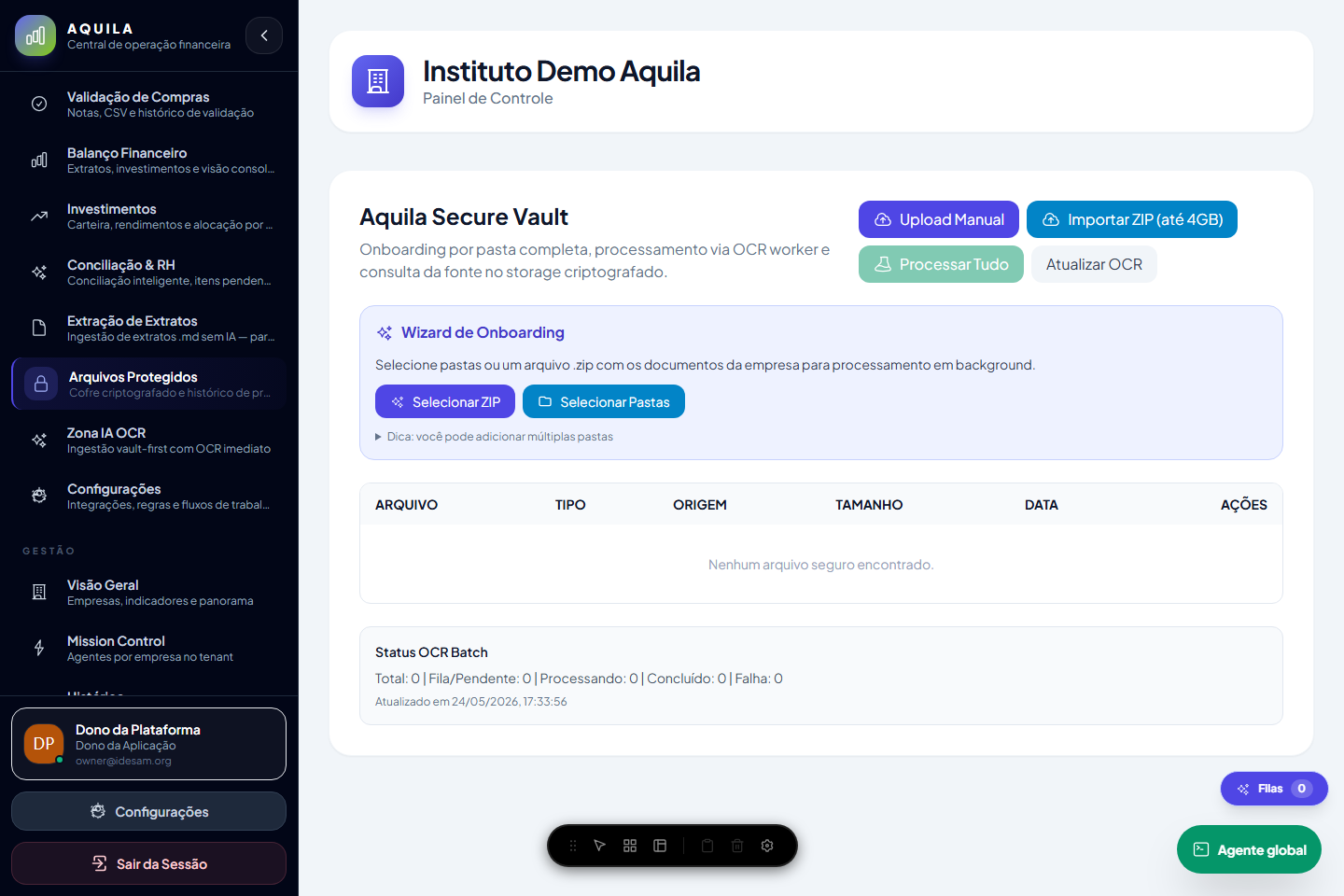Select Conciliação & RH in the sidebar
Image resolution: width=1344 pixels, height=896 pixels.
click(x=149, y=272)
